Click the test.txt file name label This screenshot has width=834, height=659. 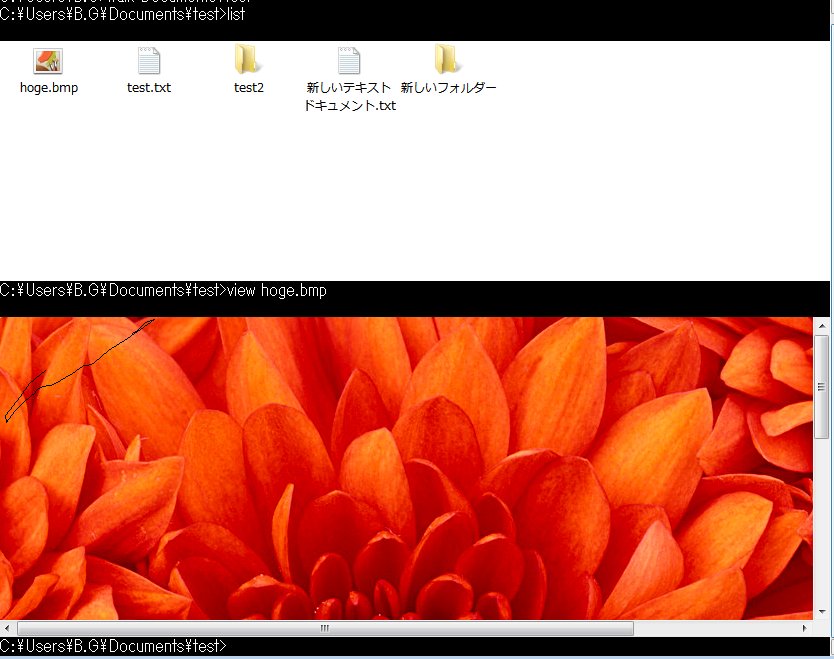[x=149, y=88]
